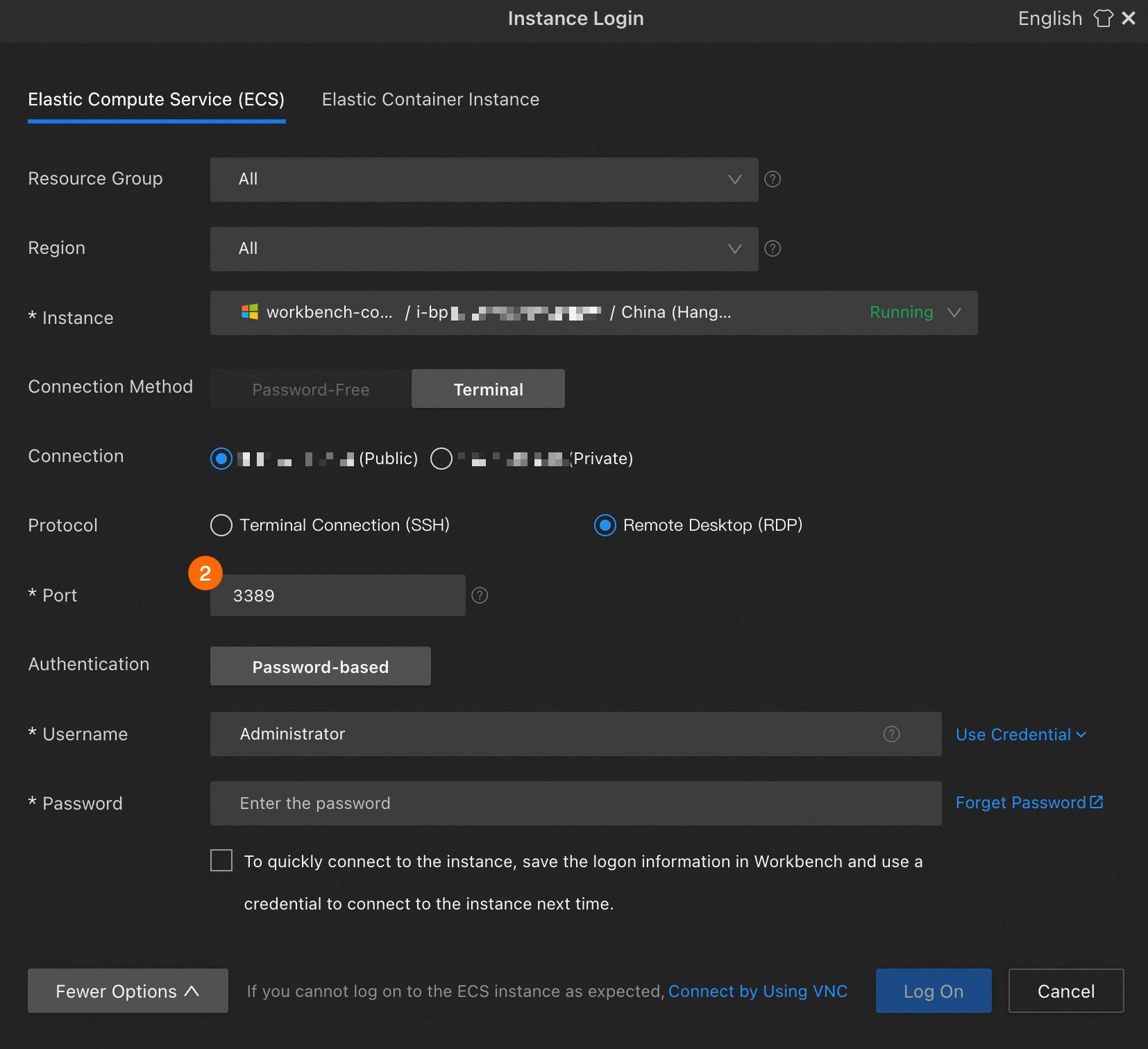The width and height of the screenshot is (1148, 1049).
Task: Enable the save logon information checkbox
Action: [x=221, y=861]
